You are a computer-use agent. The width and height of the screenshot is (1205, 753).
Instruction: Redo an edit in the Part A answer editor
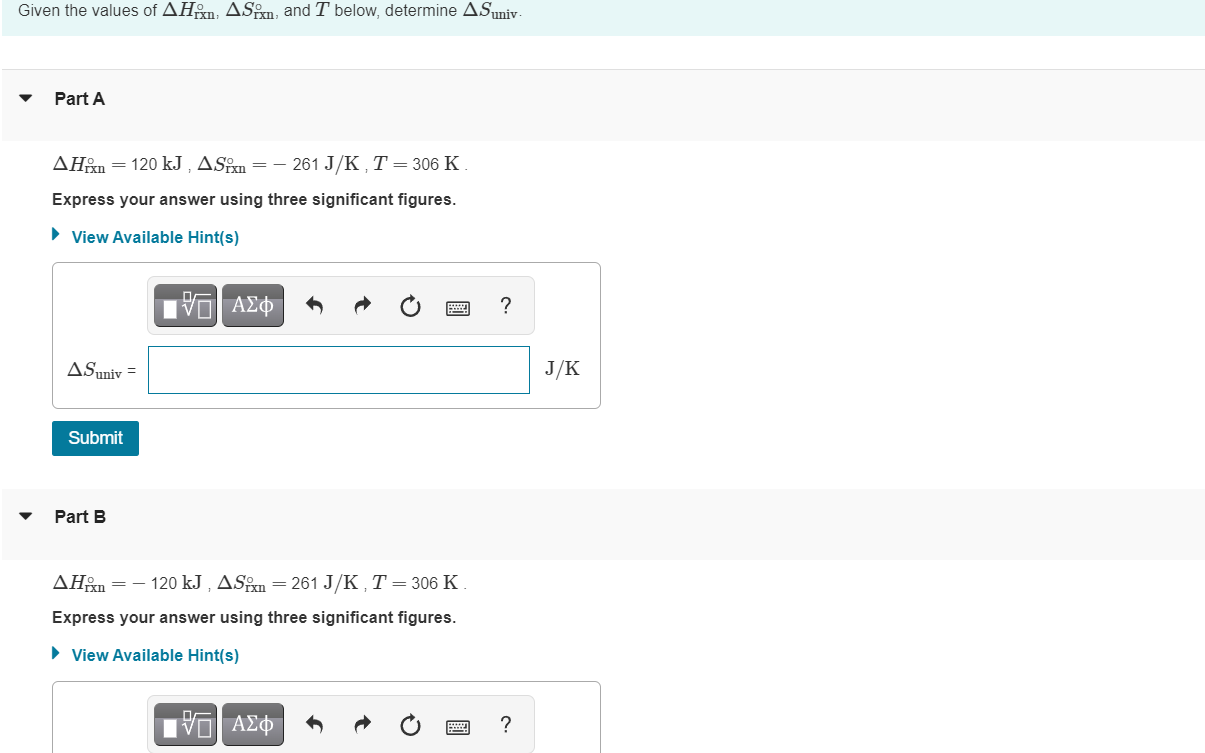pyautogui.click(x=362, y=305)
